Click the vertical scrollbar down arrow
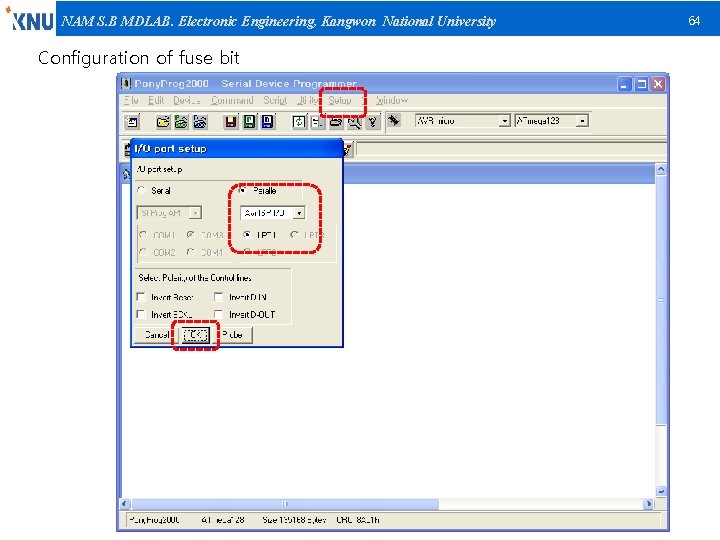The width and height of the screenshot is (720, 540). (661, 491)
